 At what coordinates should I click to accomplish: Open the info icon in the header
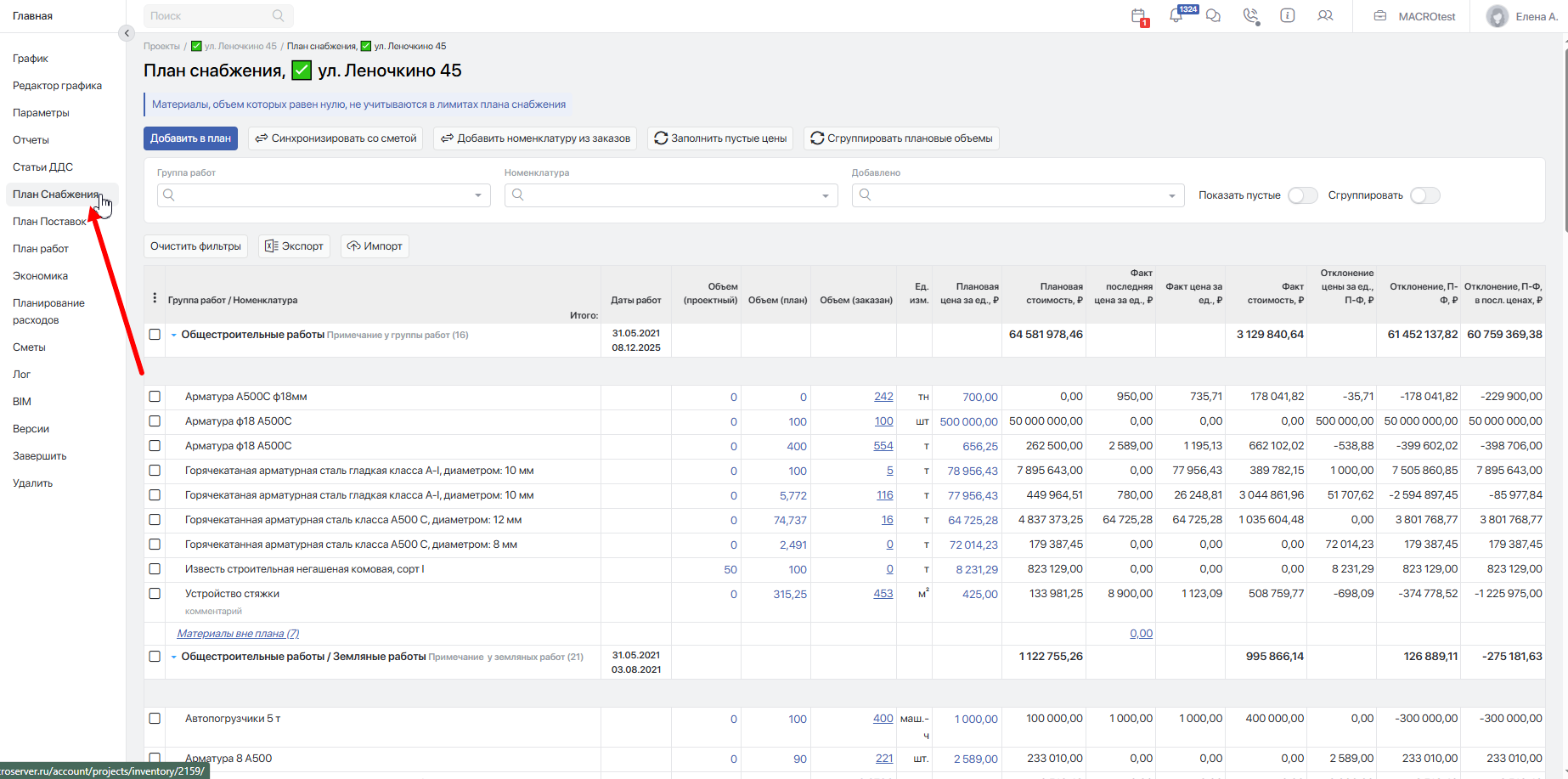pos(1288,16)
